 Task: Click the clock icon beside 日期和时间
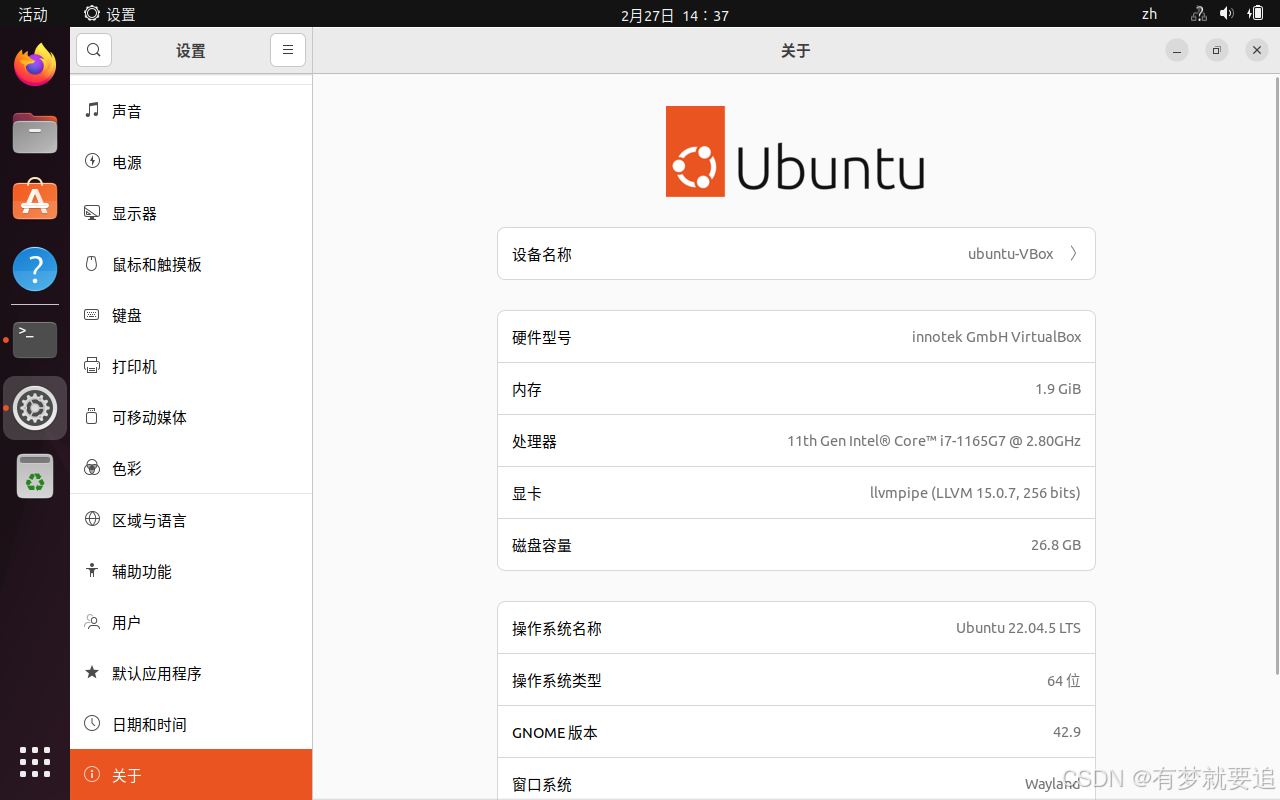point(92,723)
